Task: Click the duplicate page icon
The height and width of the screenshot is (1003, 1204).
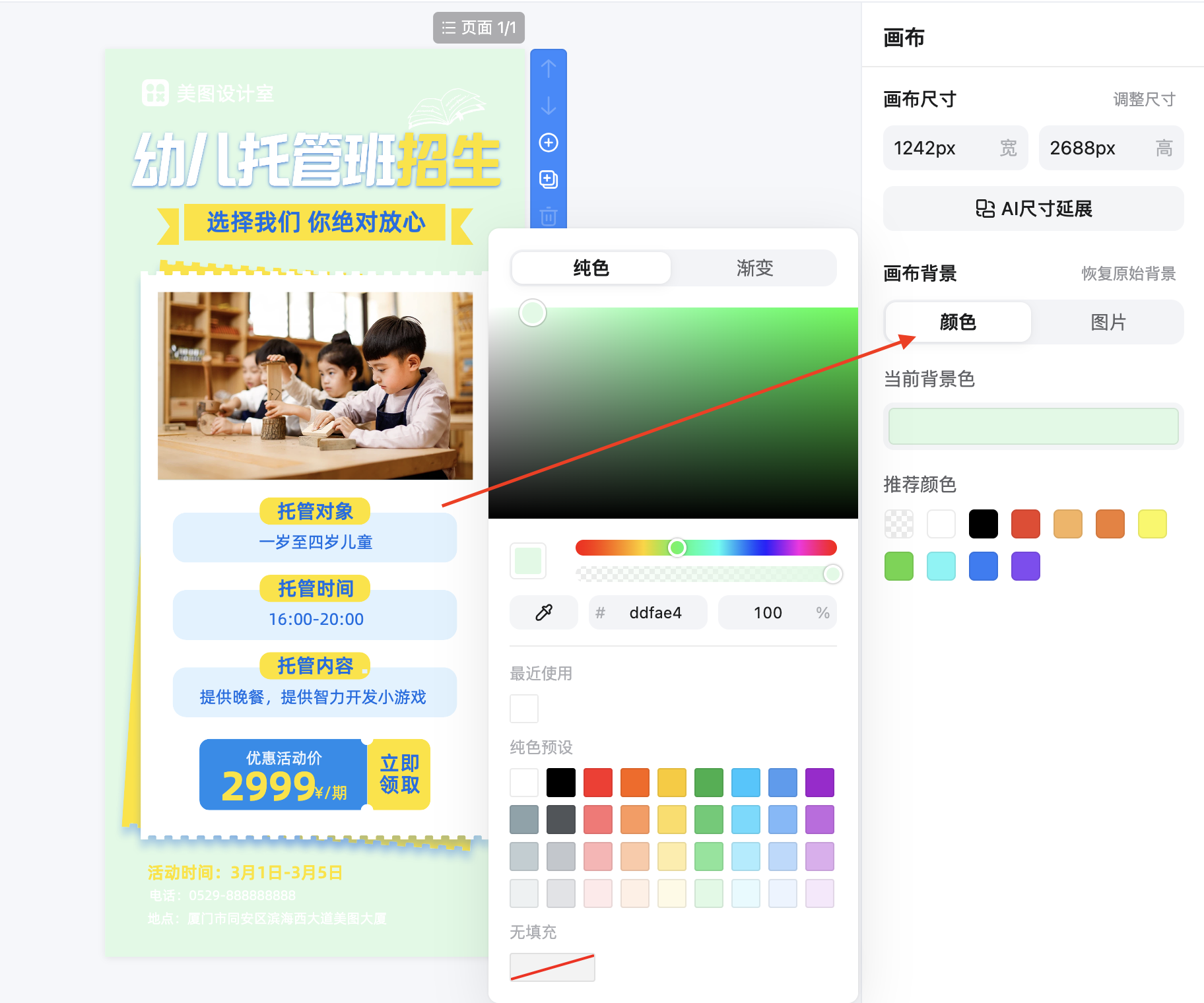Action: 548,179
